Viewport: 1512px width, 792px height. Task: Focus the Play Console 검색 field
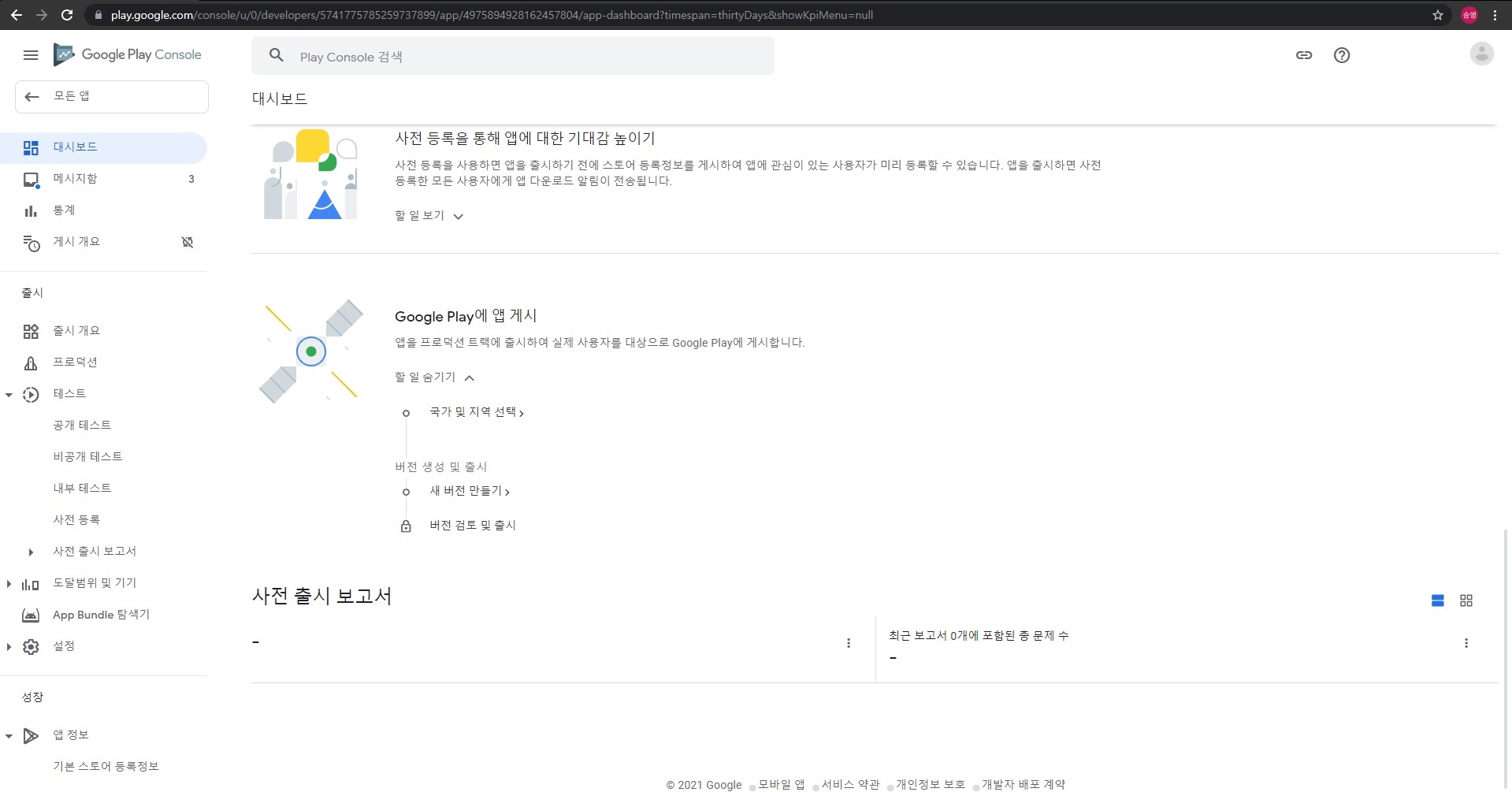(513, 56)
